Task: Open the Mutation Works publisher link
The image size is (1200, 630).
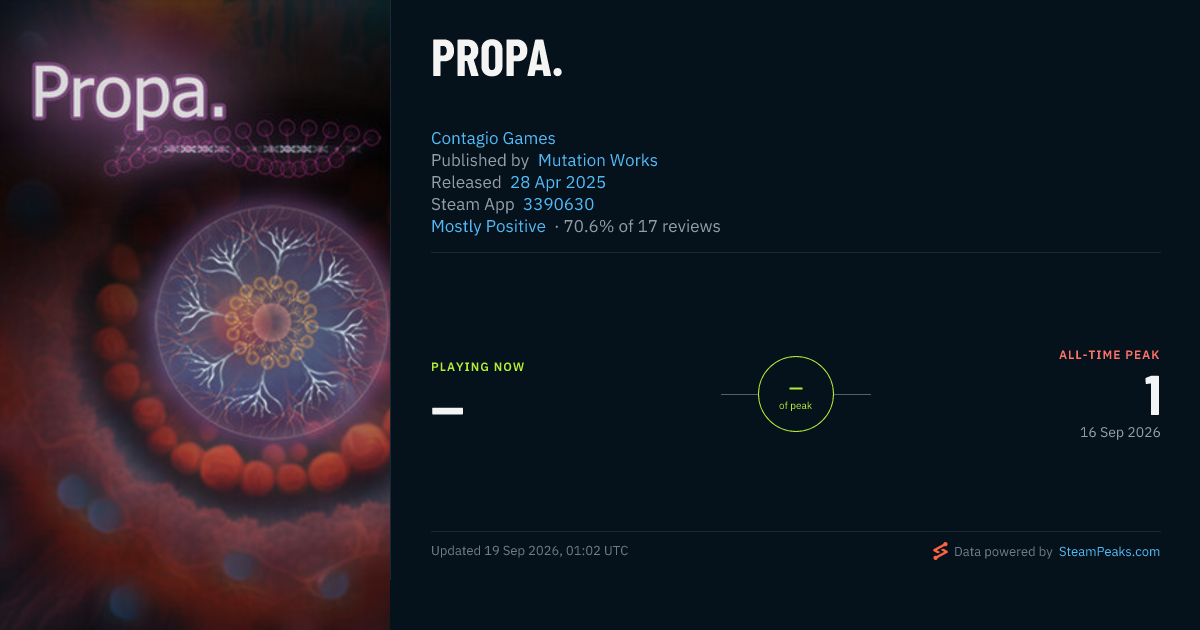Action: 598,160
